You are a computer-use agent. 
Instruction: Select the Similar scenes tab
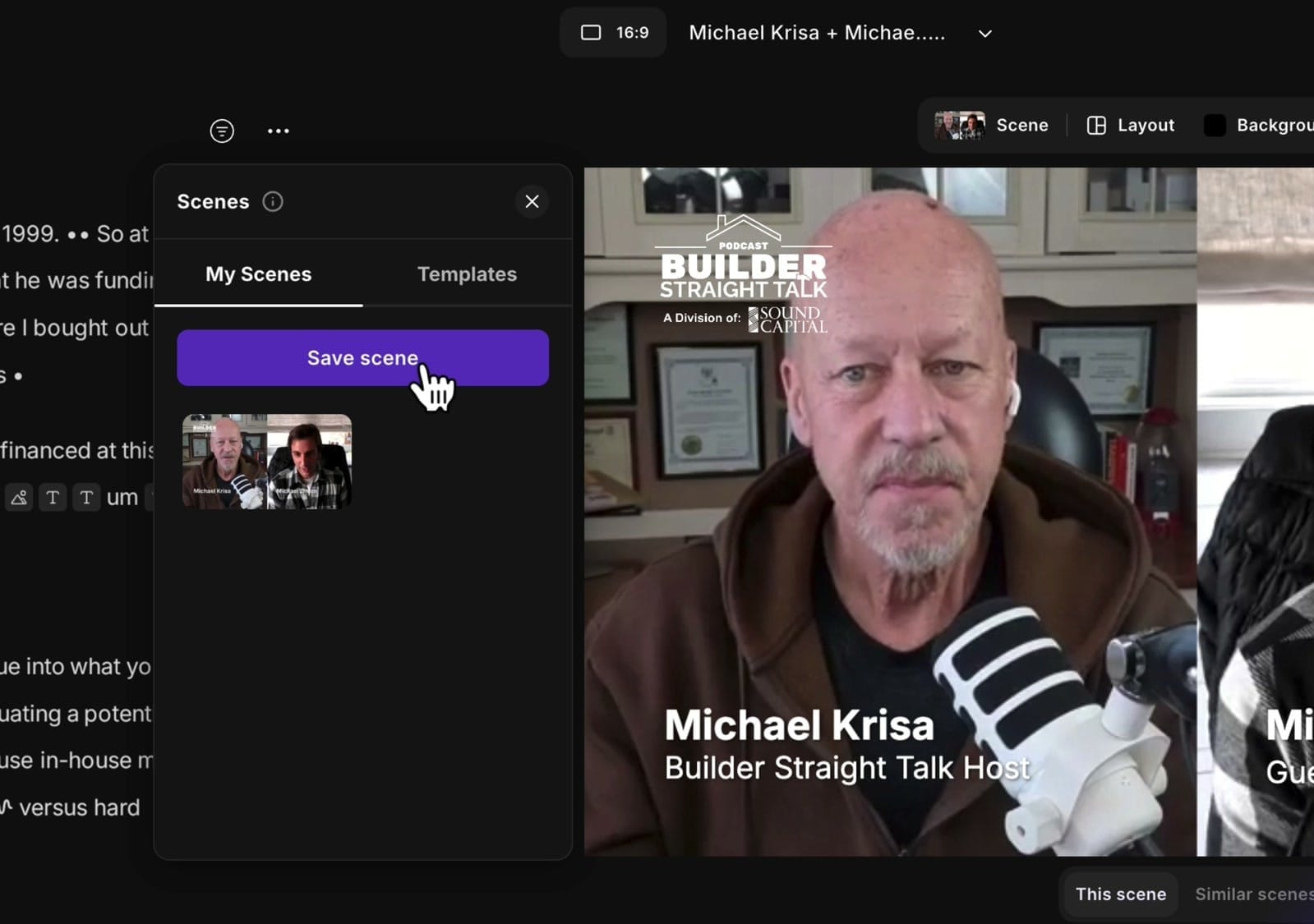1254,894
